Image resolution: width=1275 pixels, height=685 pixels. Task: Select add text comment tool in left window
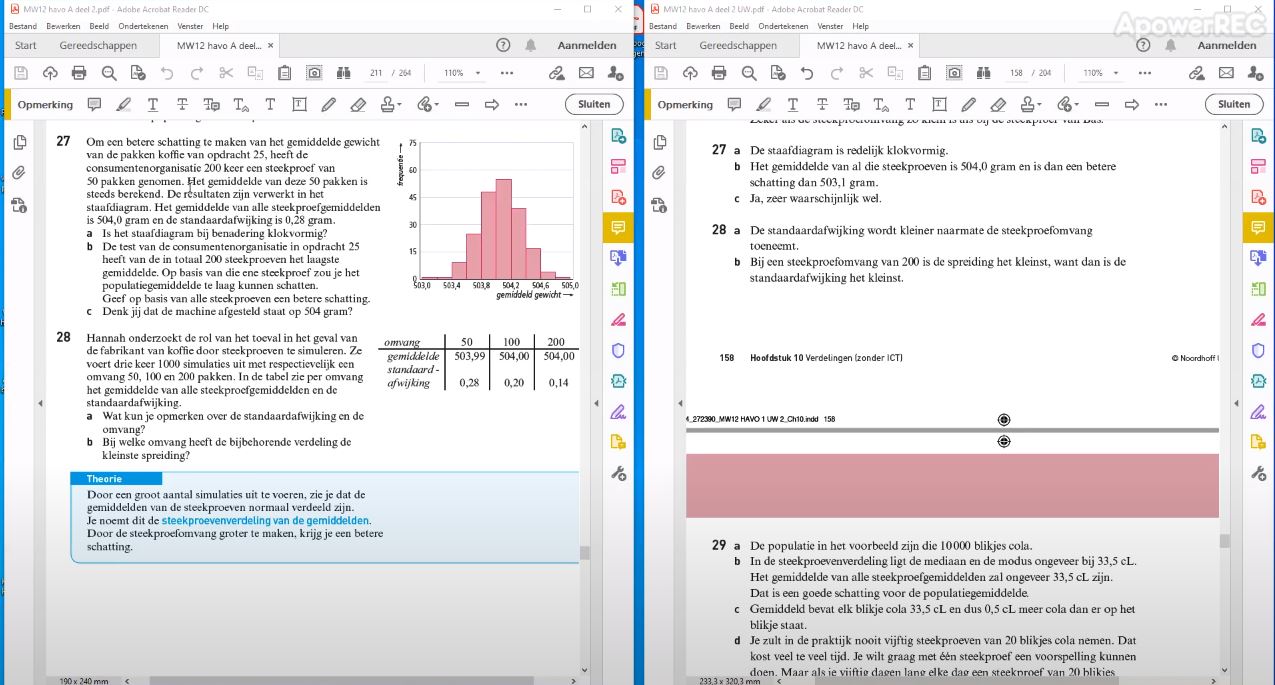click(270, 104)
